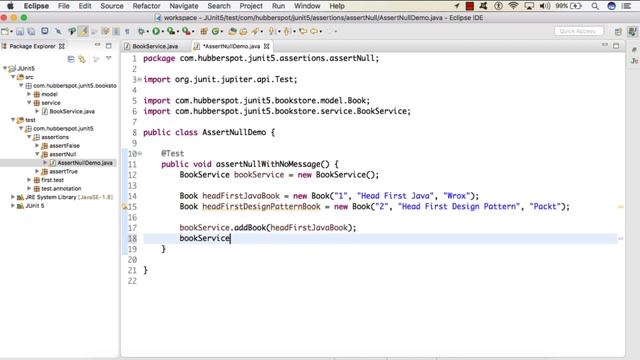Minimize the Package Explorer panel

pos(98,45)
